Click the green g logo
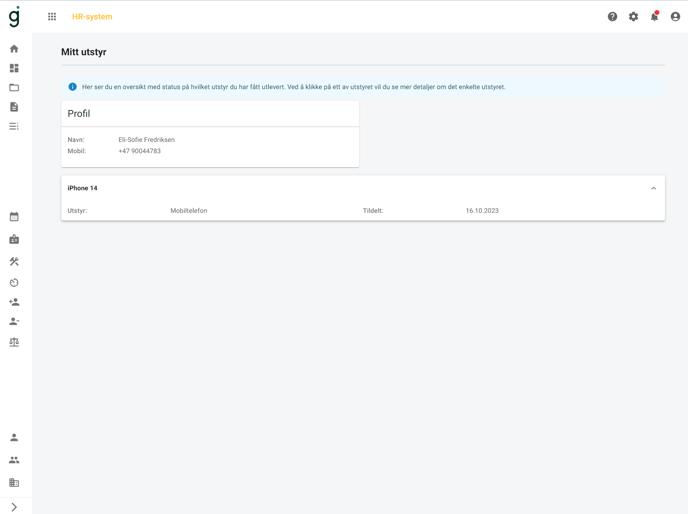 pyautogui.click(x=14, y=17)
